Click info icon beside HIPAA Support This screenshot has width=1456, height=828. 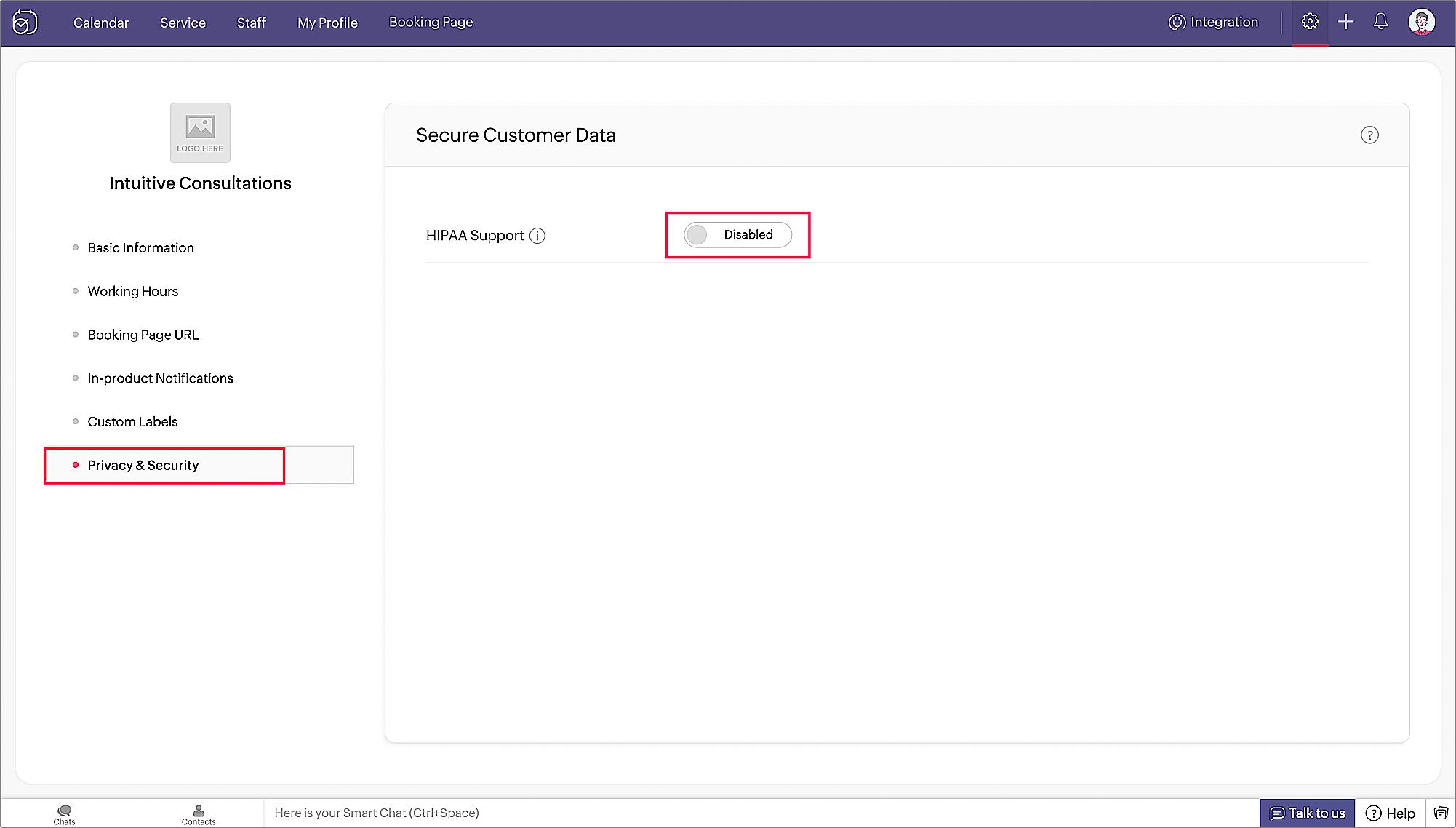[537, 236]
